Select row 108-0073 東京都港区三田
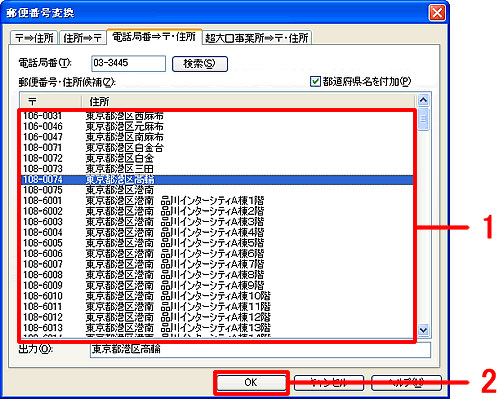Viewport: 500px width, 399px height. point(217,169)
